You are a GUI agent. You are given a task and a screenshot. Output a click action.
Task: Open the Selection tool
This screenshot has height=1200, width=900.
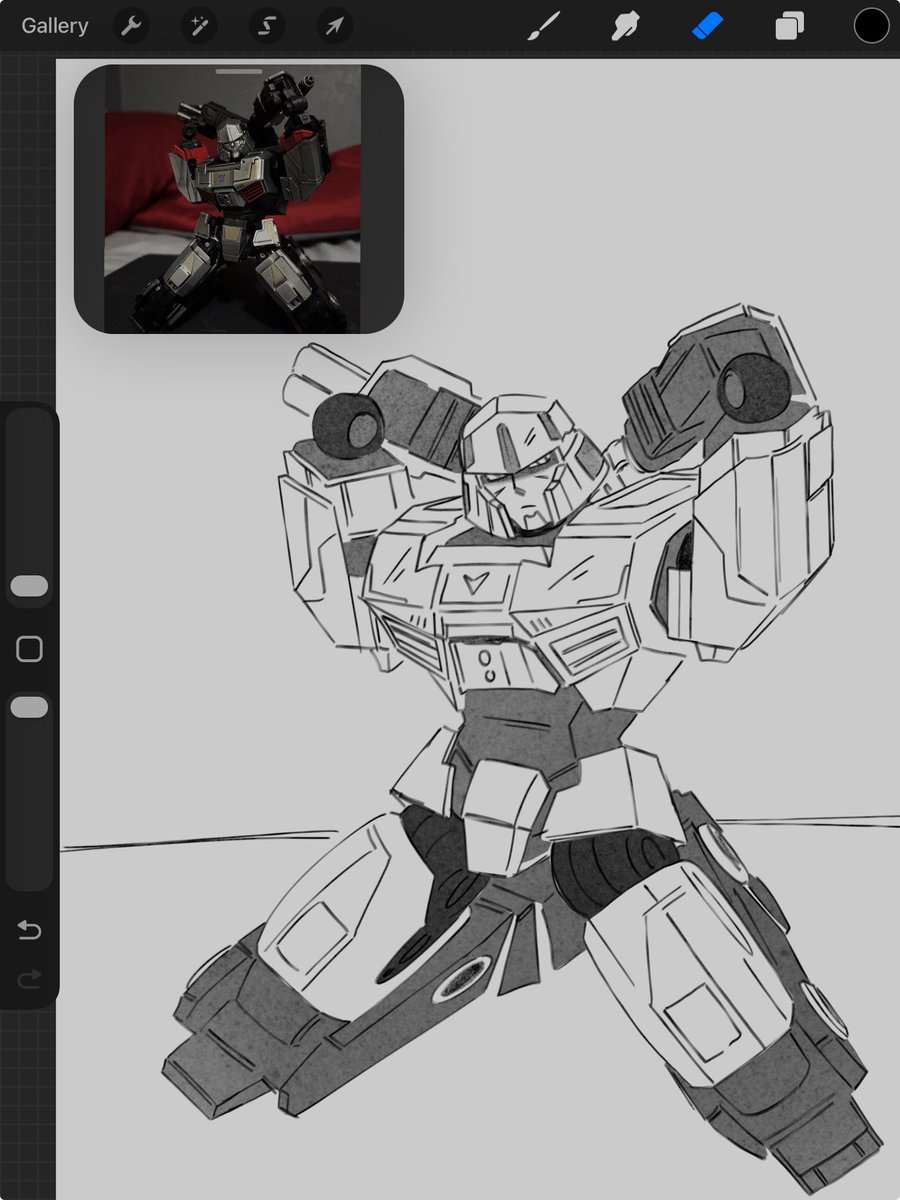[x=267, y=26]
